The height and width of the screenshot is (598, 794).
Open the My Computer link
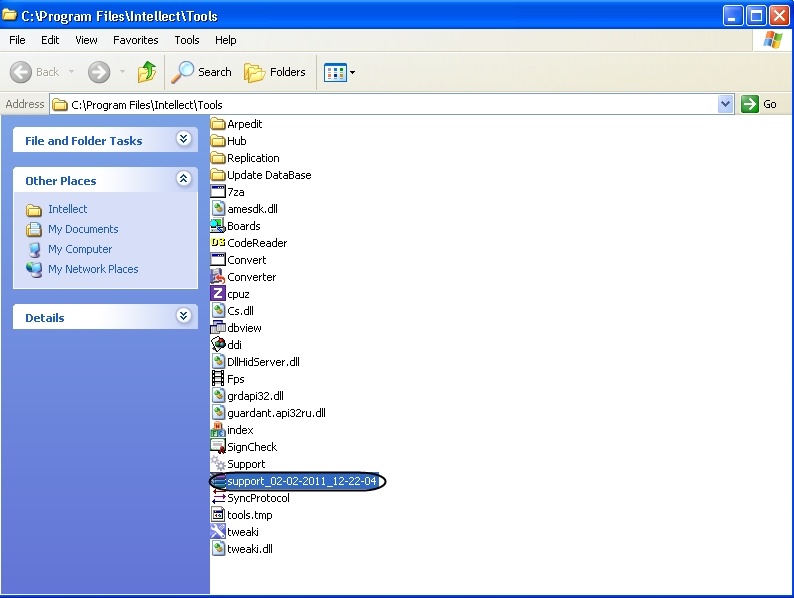[x=80, y=249]
